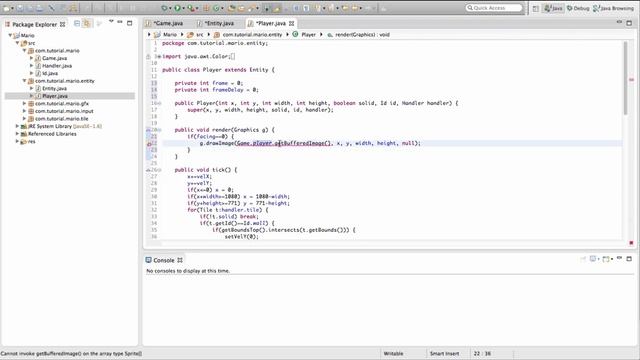Select Entity.java in Package Explorer

point(54,89)
